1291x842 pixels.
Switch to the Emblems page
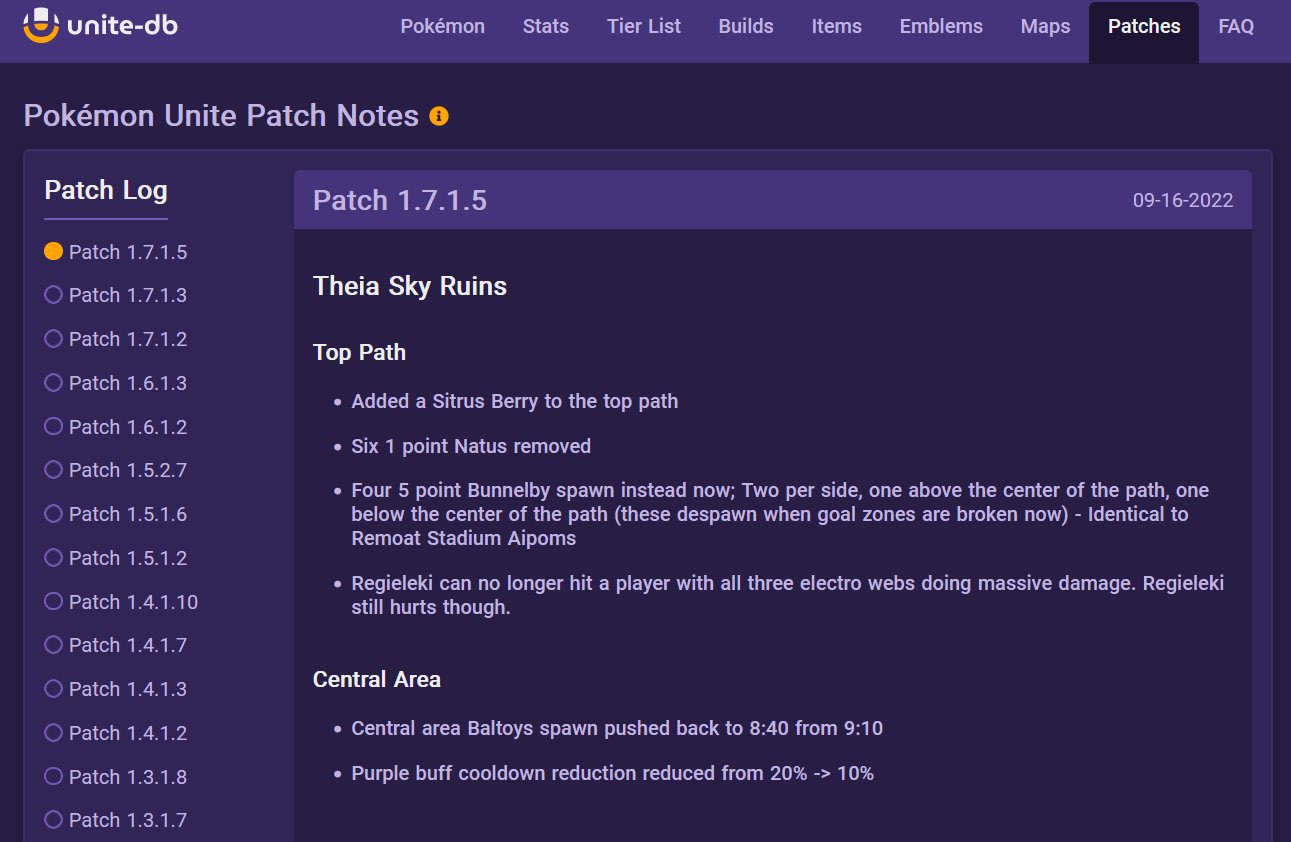pyautogui.click(x=941, y=27)
